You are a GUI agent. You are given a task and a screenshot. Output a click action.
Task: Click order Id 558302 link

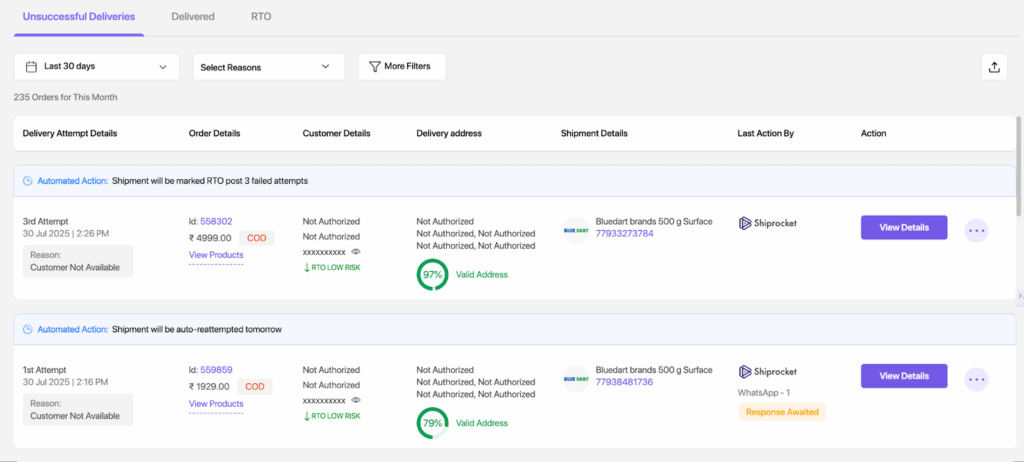(216, 222)
